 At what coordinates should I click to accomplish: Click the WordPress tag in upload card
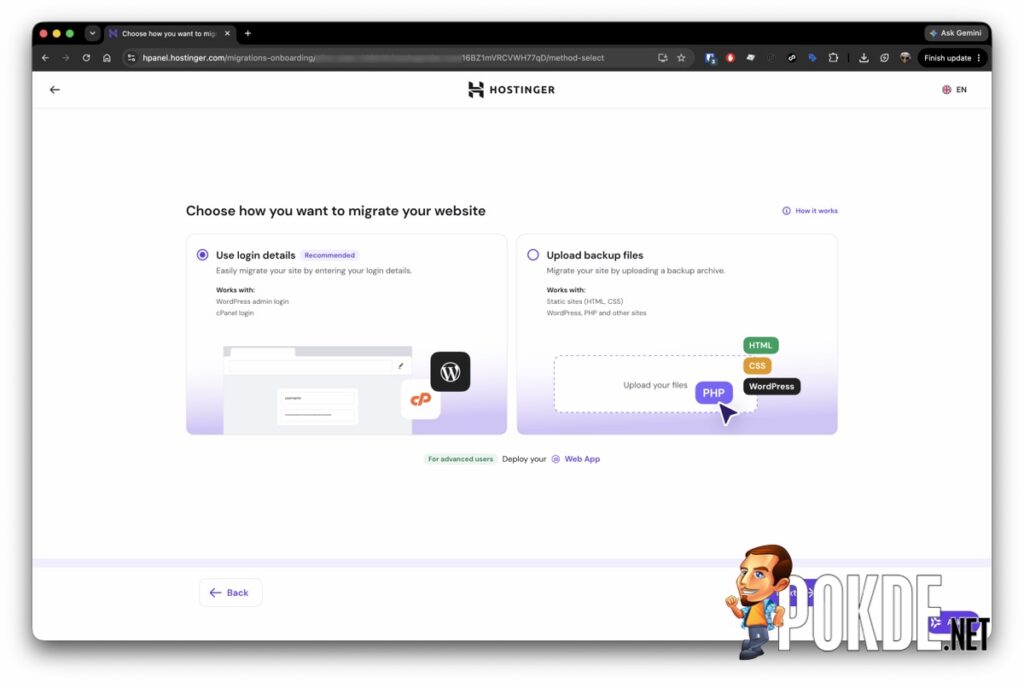click(x=771, y=387)
